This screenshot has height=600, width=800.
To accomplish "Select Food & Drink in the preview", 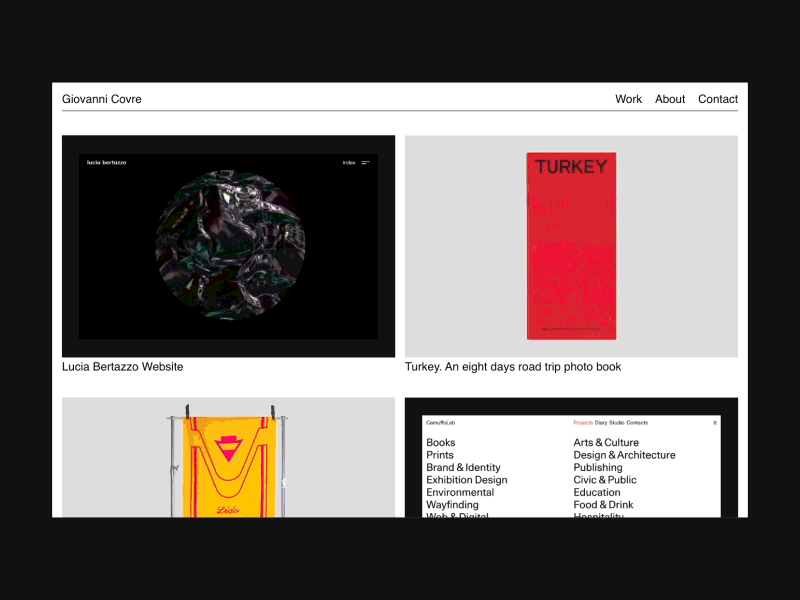I will pos(603,505).
